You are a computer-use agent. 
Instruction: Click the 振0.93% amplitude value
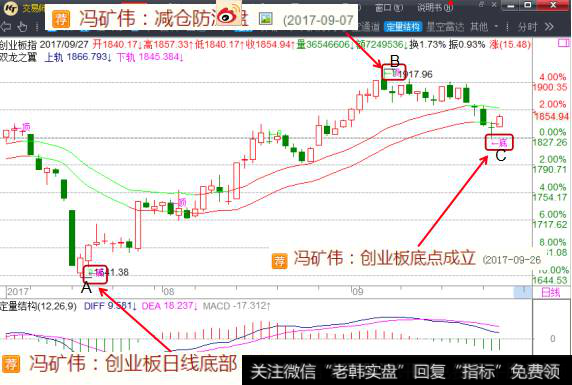tap(467, 45)
